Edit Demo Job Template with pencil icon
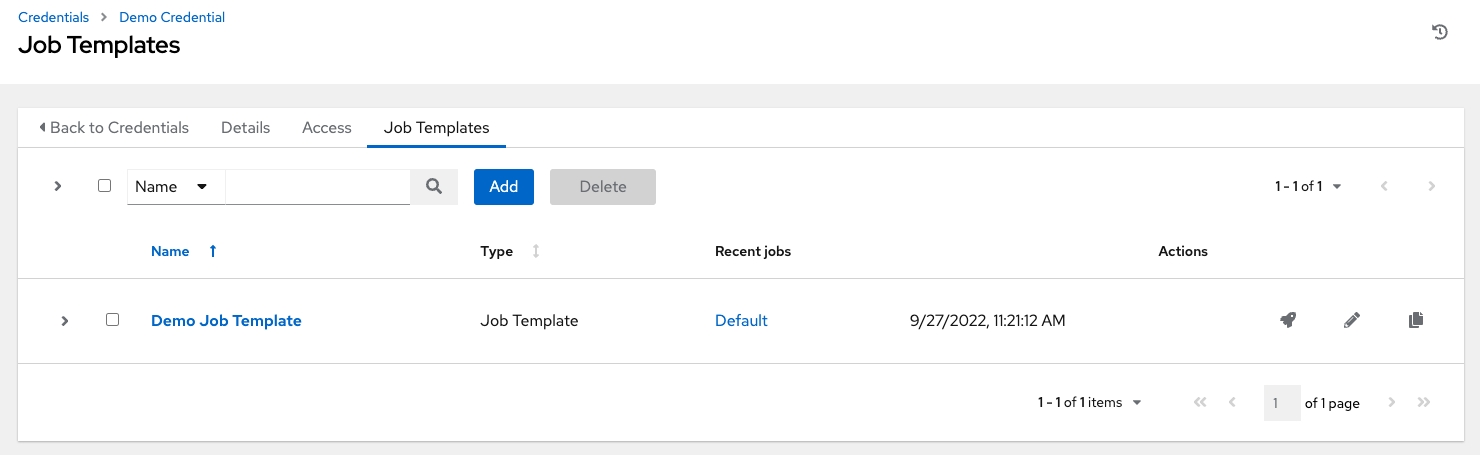The image size is (1480, 455). [x=1352, y=321]
